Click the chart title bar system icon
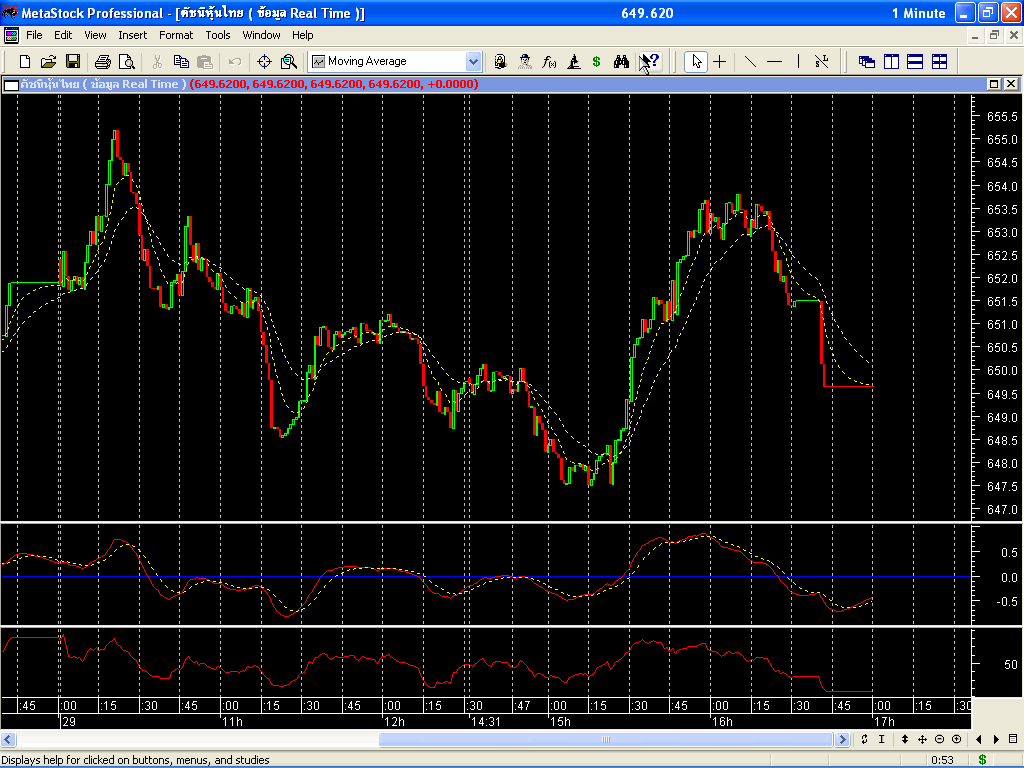Viewport: 1024px width, 768px height. click(x=11, y=84)
